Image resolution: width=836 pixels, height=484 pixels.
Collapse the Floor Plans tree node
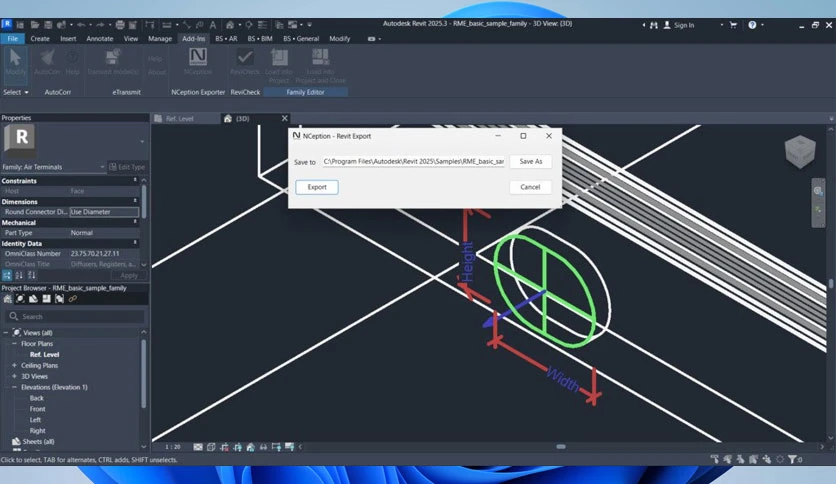click(x=14, y=344)
